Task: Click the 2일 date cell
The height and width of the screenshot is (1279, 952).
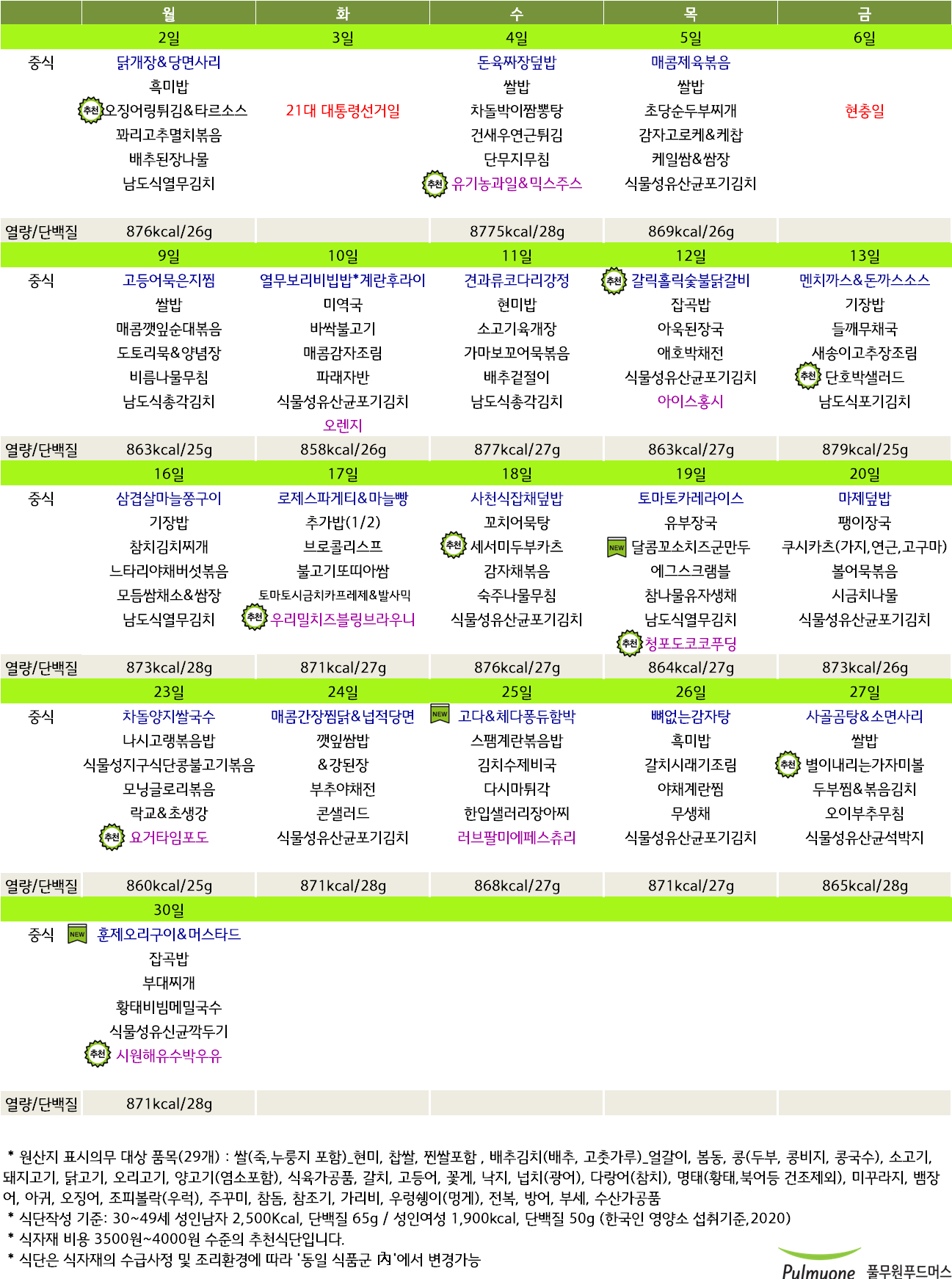Action: (169, 38)
